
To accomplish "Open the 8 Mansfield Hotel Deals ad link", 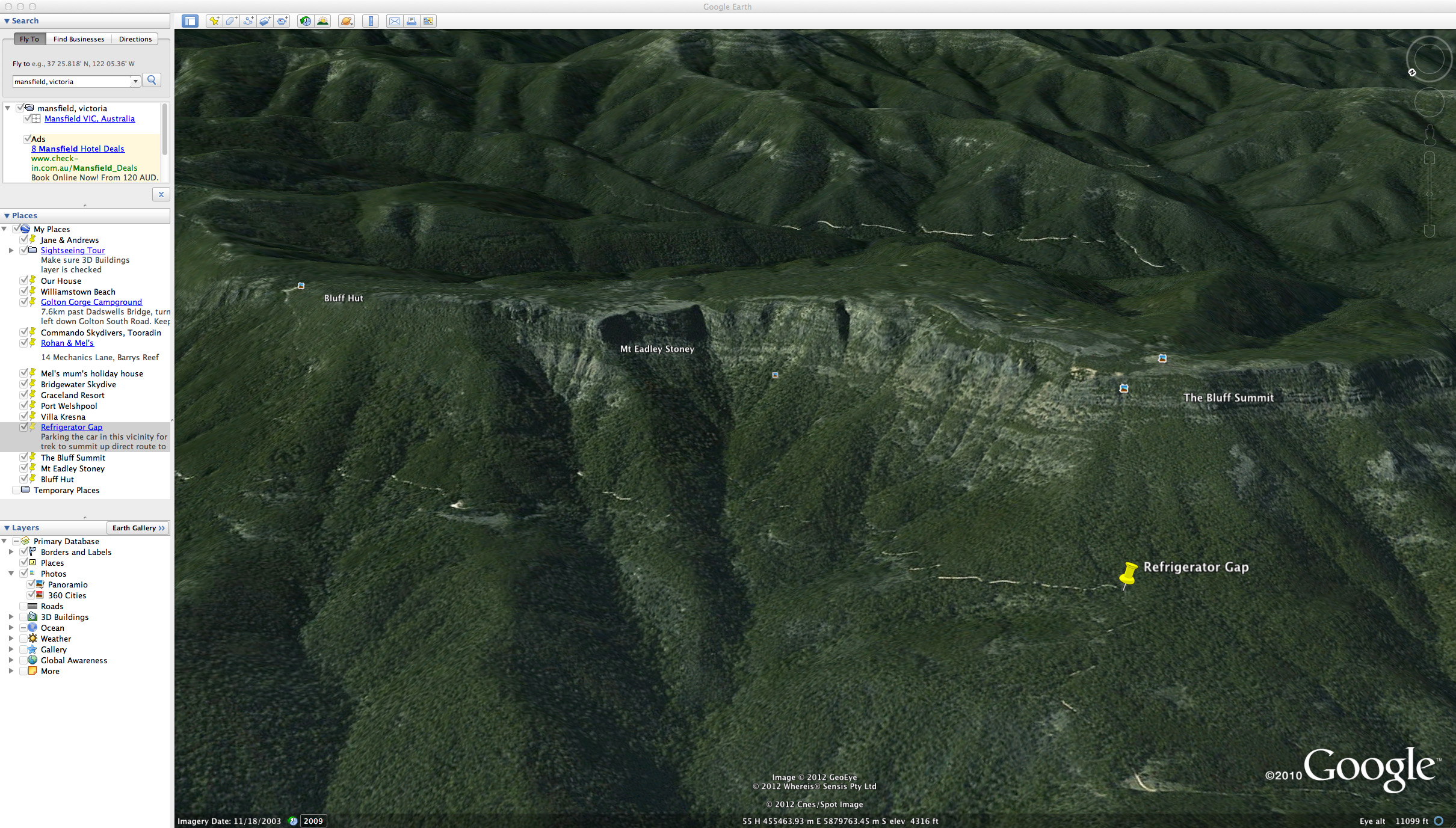I will coord(78,149).
